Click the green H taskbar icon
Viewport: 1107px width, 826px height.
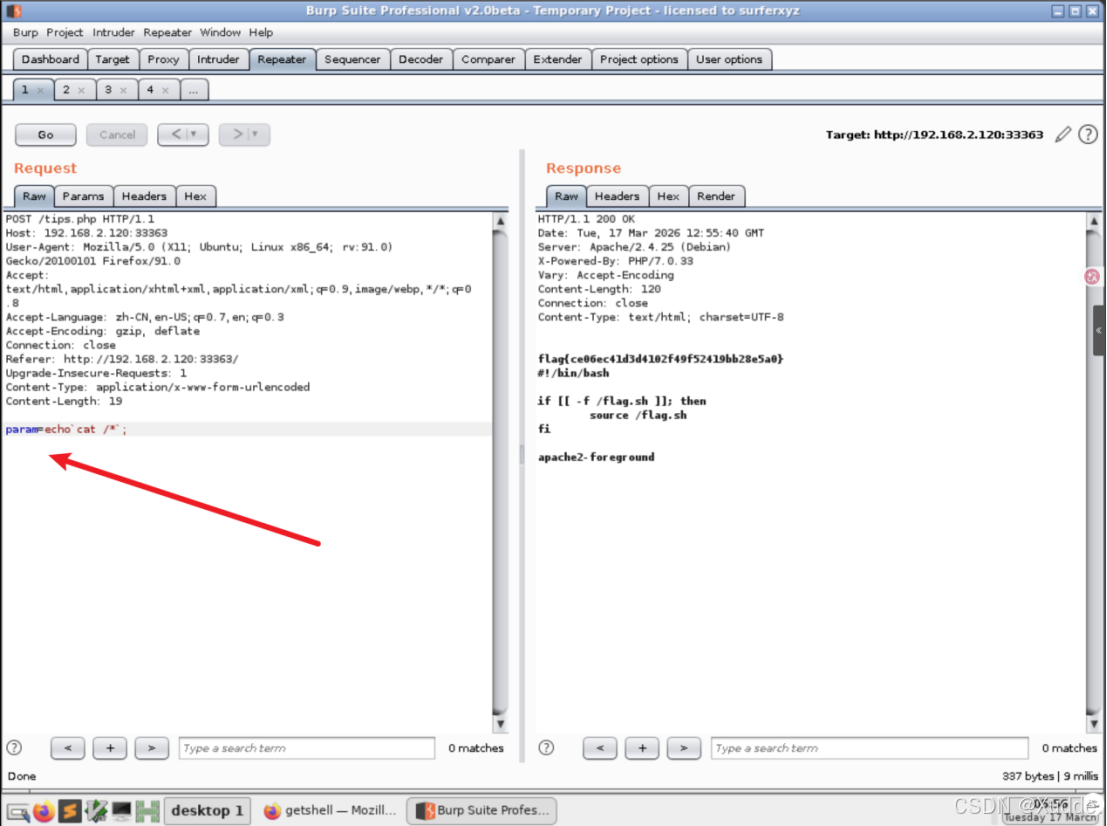click(x=148, y=810)
